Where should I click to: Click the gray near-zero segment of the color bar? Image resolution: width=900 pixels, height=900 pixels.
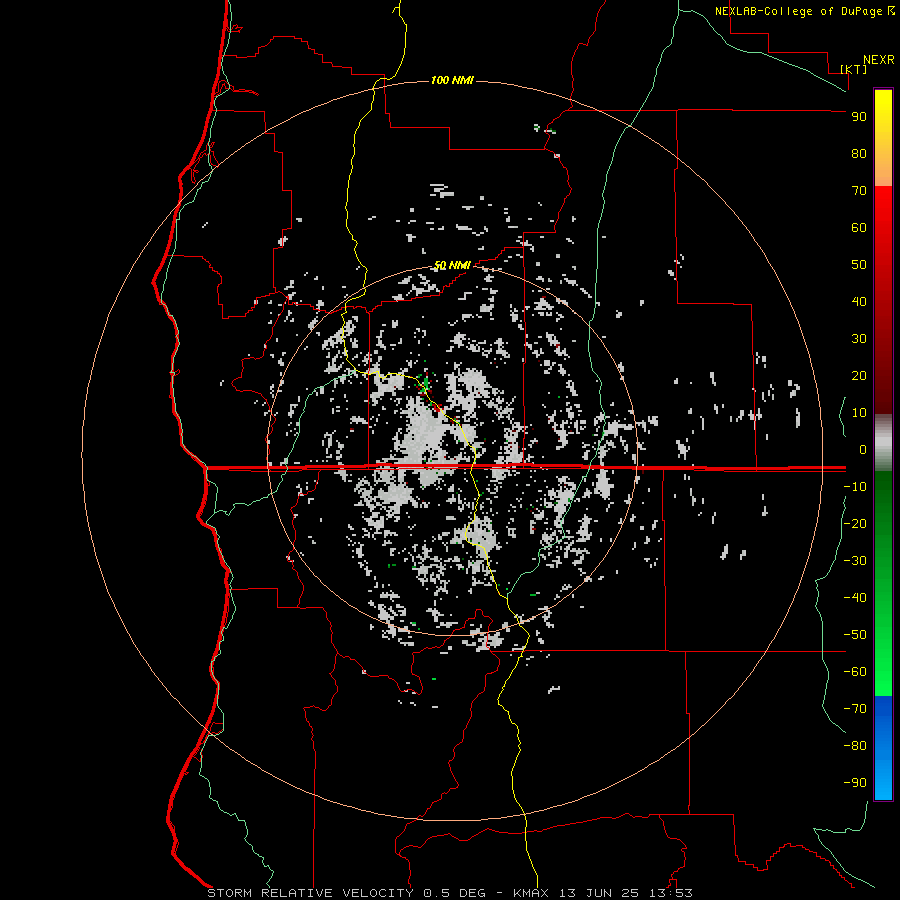point(883,443)
